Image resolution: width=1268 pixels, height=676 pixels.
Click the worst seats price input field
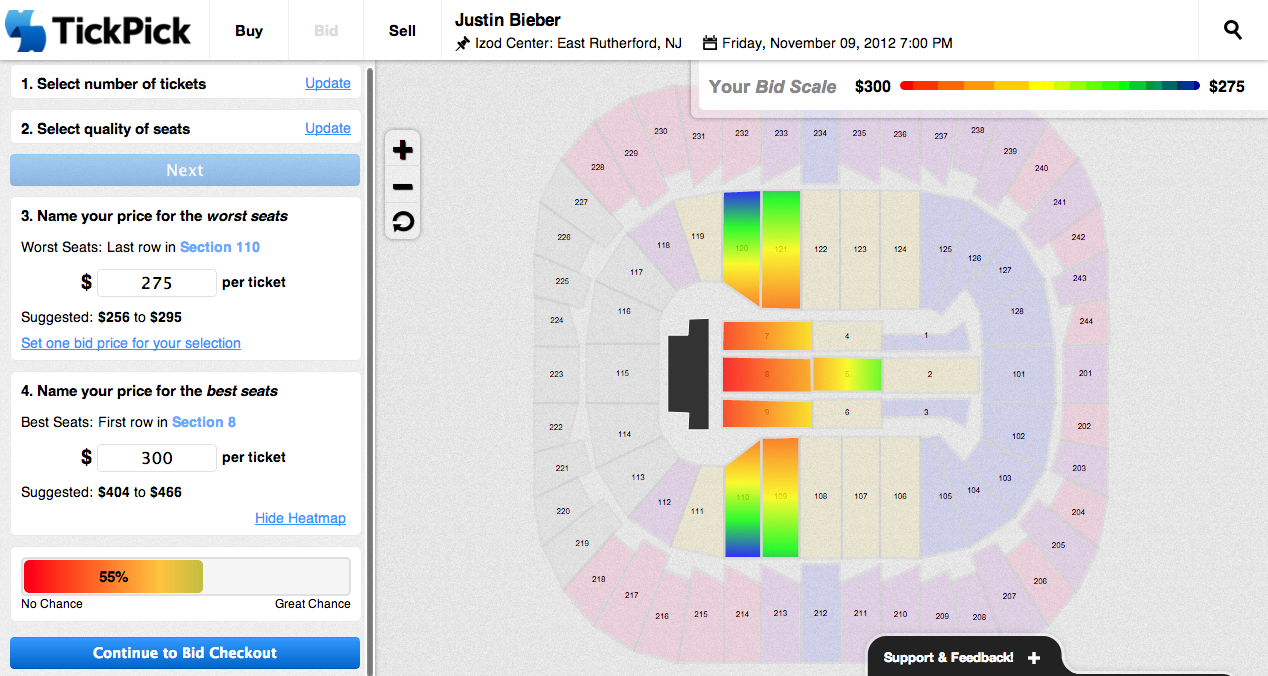pyautogui.click(x=156, y=283)
